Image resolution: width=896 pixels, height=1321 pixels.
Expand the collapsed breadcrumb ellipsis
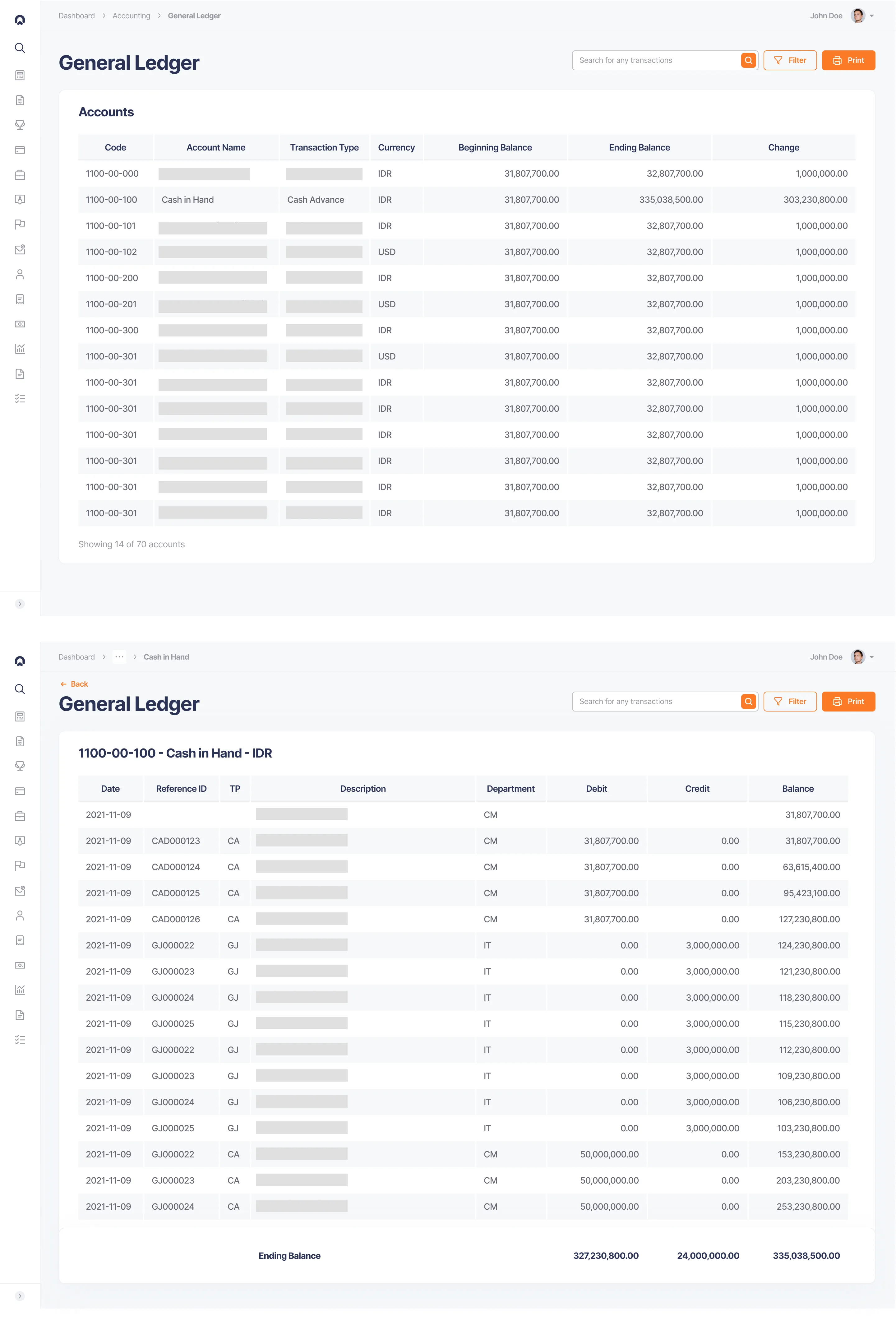tap(119, 656)
